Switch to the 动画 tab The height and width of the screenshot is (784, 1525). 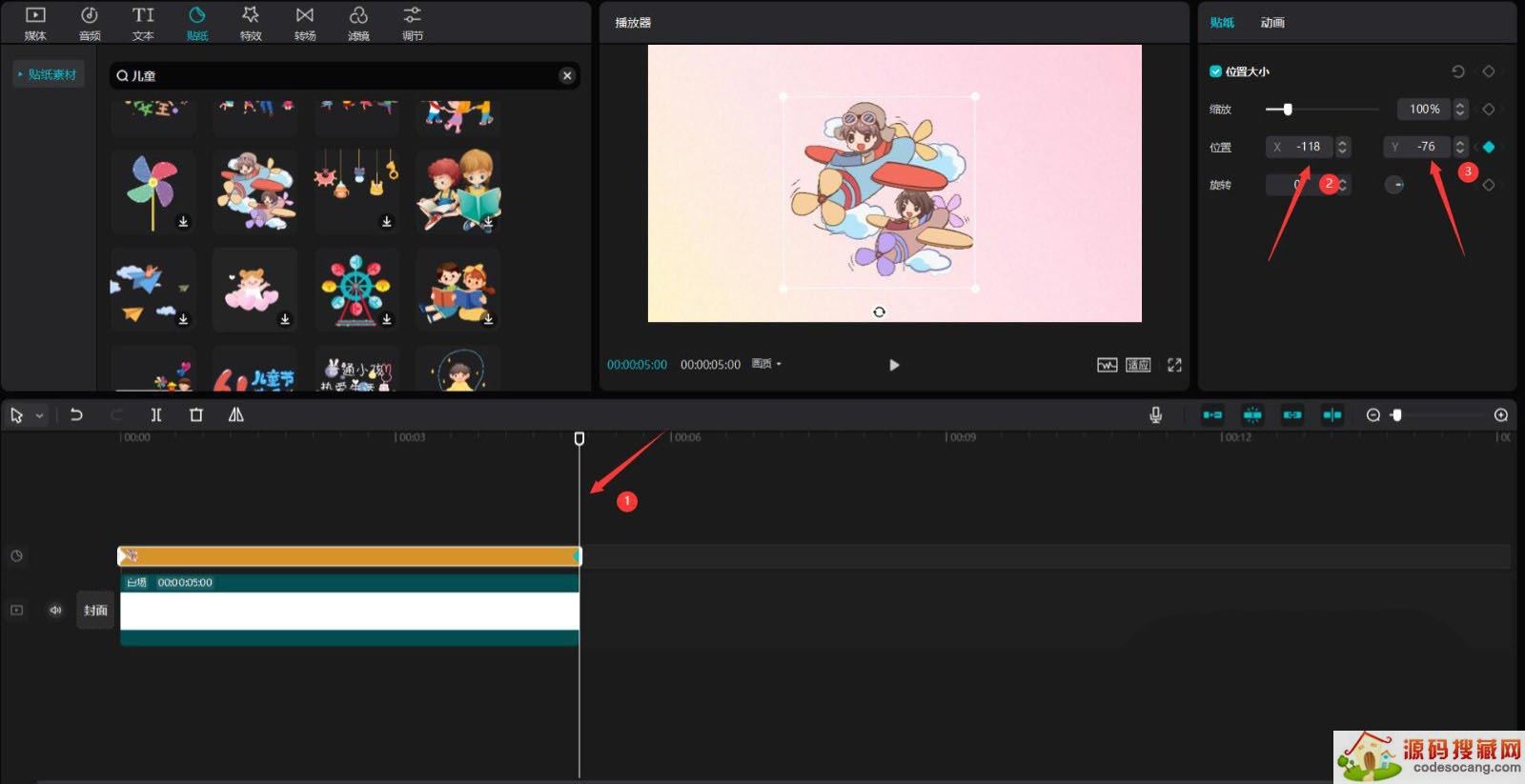1272,22
